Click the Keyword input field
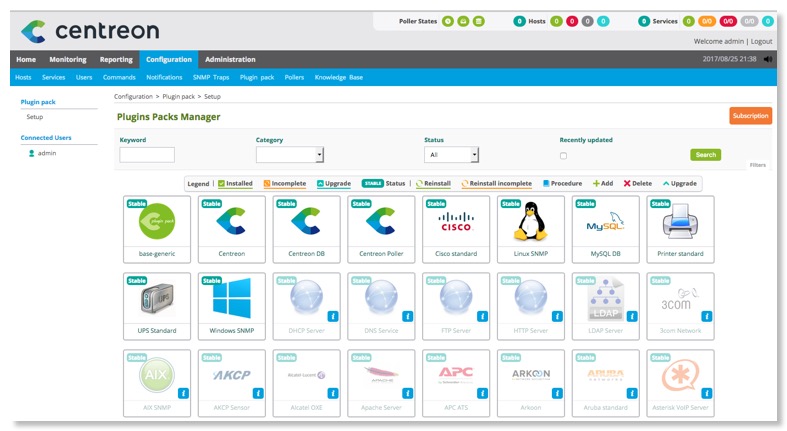Viewport: 787px width, 431px height. tap(147, 155)
